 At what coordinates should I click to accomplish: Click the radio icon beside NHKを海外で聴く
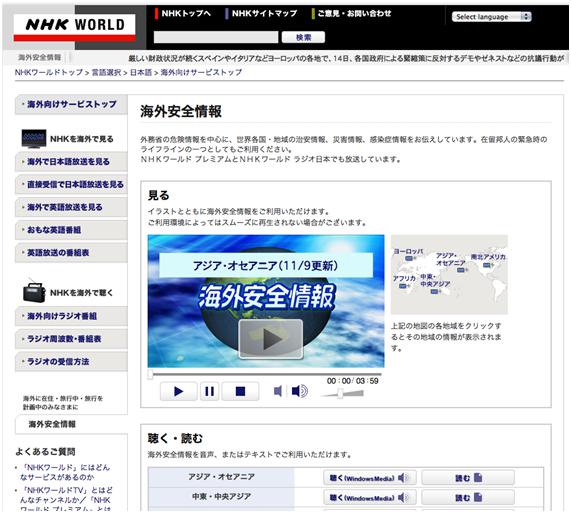pyautogui.click(x=34, y=292)
